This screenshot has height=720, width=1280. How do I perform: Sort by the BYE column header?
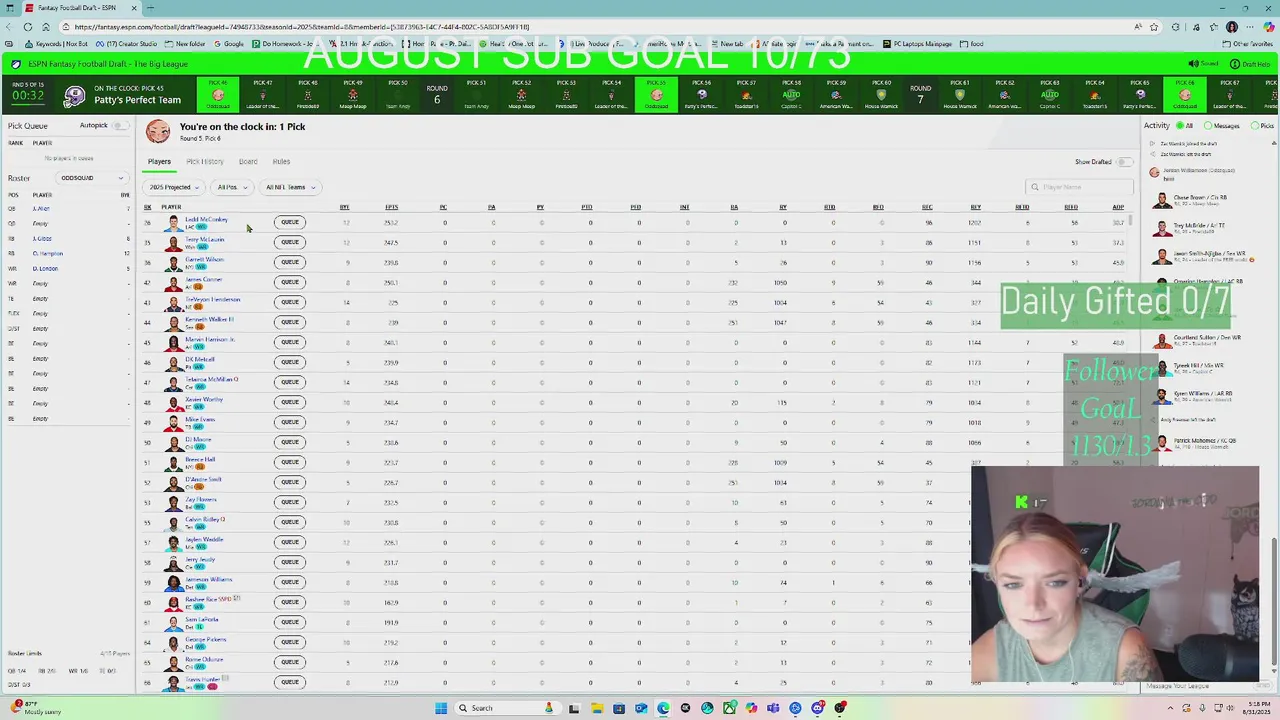(344, 207)
